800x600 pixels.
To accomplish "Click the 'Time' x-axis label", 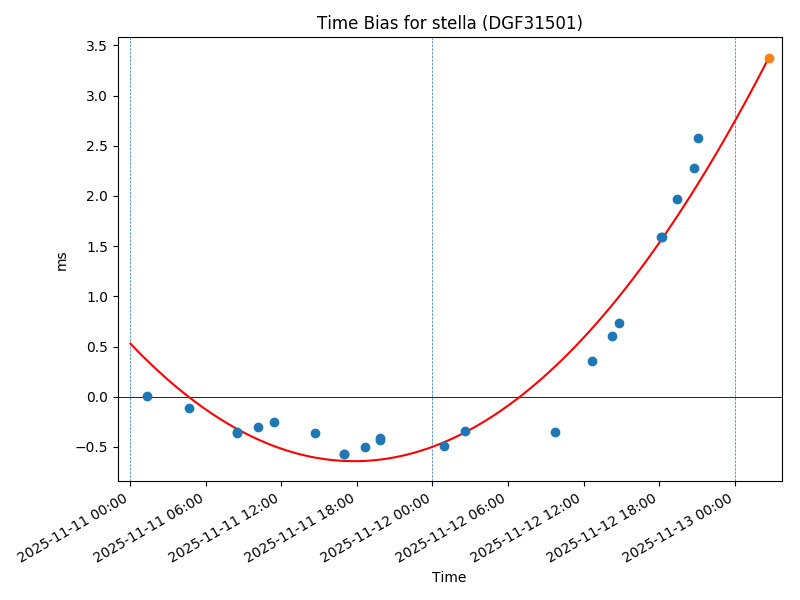I will coord(449,577).
